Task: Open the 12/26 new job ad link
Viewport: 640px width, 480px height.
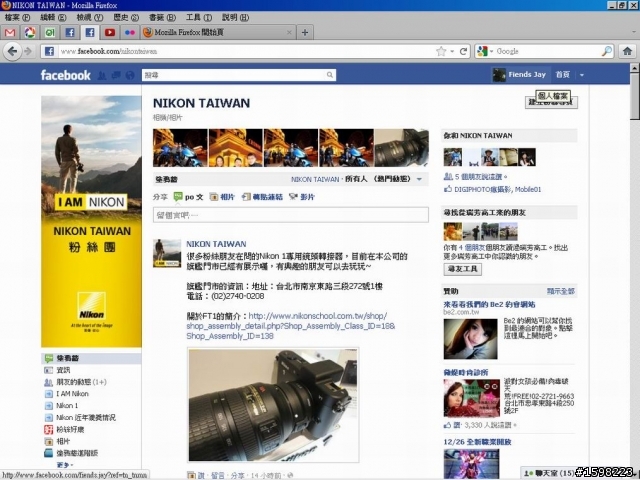Action: tap(478, 442)
